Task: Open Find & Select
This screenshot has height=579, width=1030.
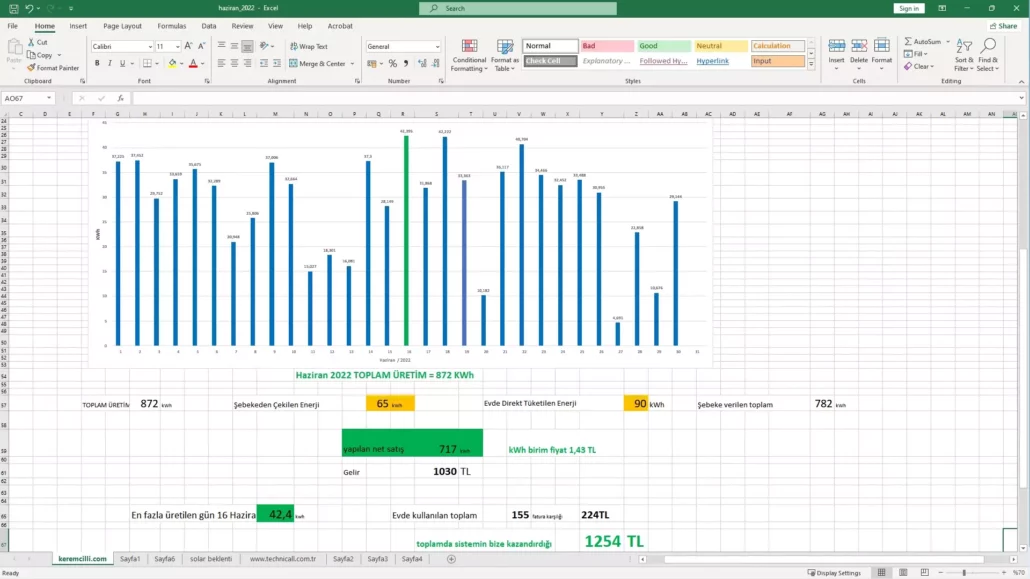Action: coord(987,55)
